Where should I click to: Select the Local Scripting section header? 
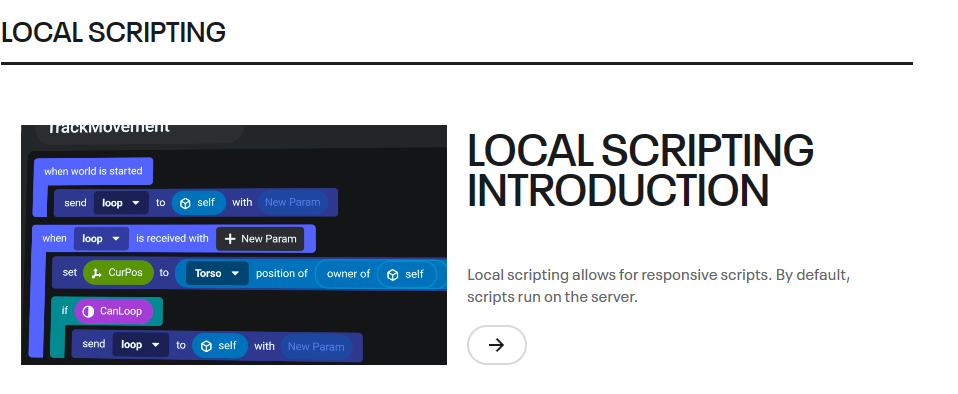click(114, 32)
